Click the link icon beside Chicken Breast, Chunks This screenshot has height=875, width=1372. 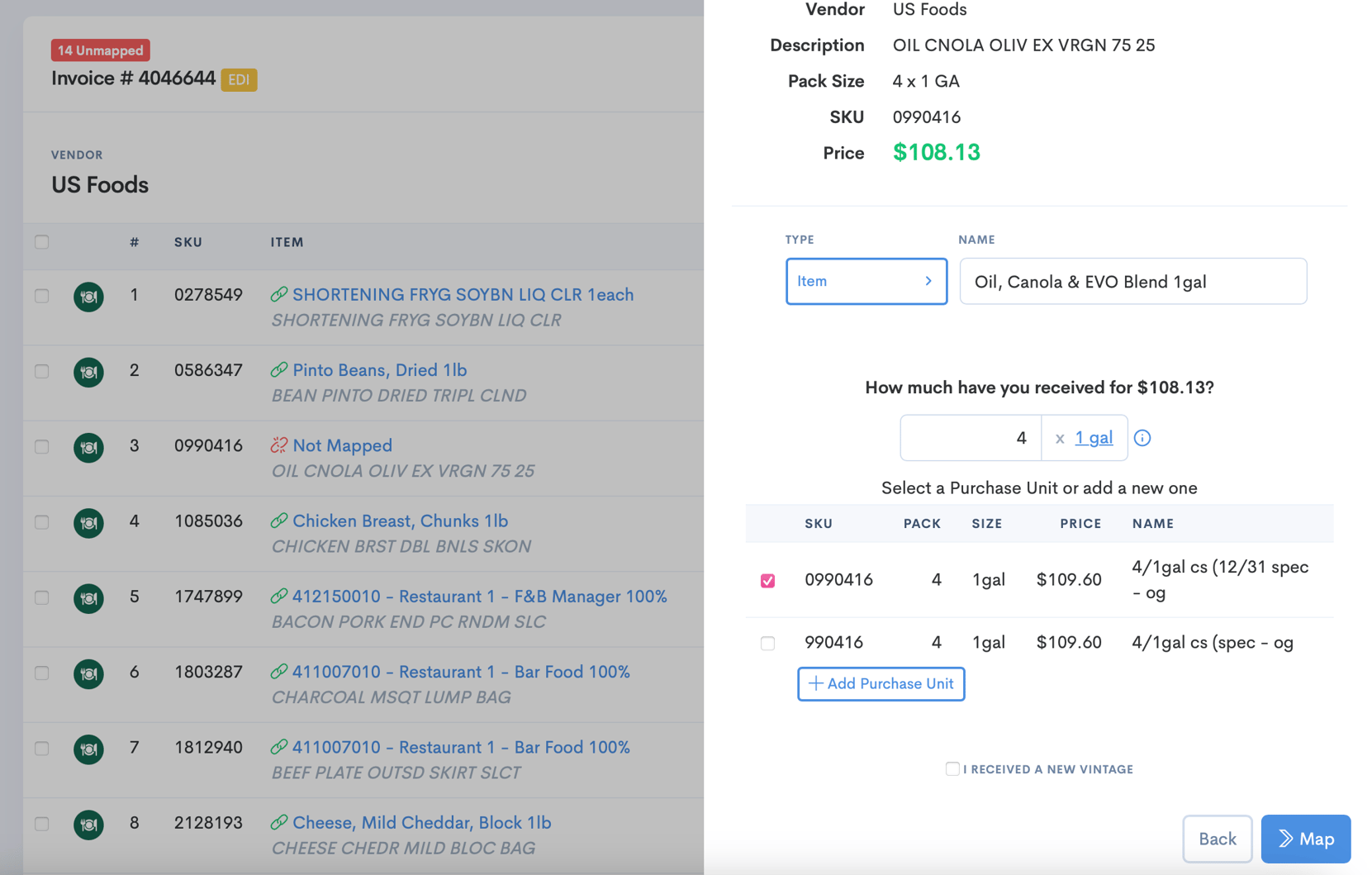pyautogui.click(x=279, y=521)
